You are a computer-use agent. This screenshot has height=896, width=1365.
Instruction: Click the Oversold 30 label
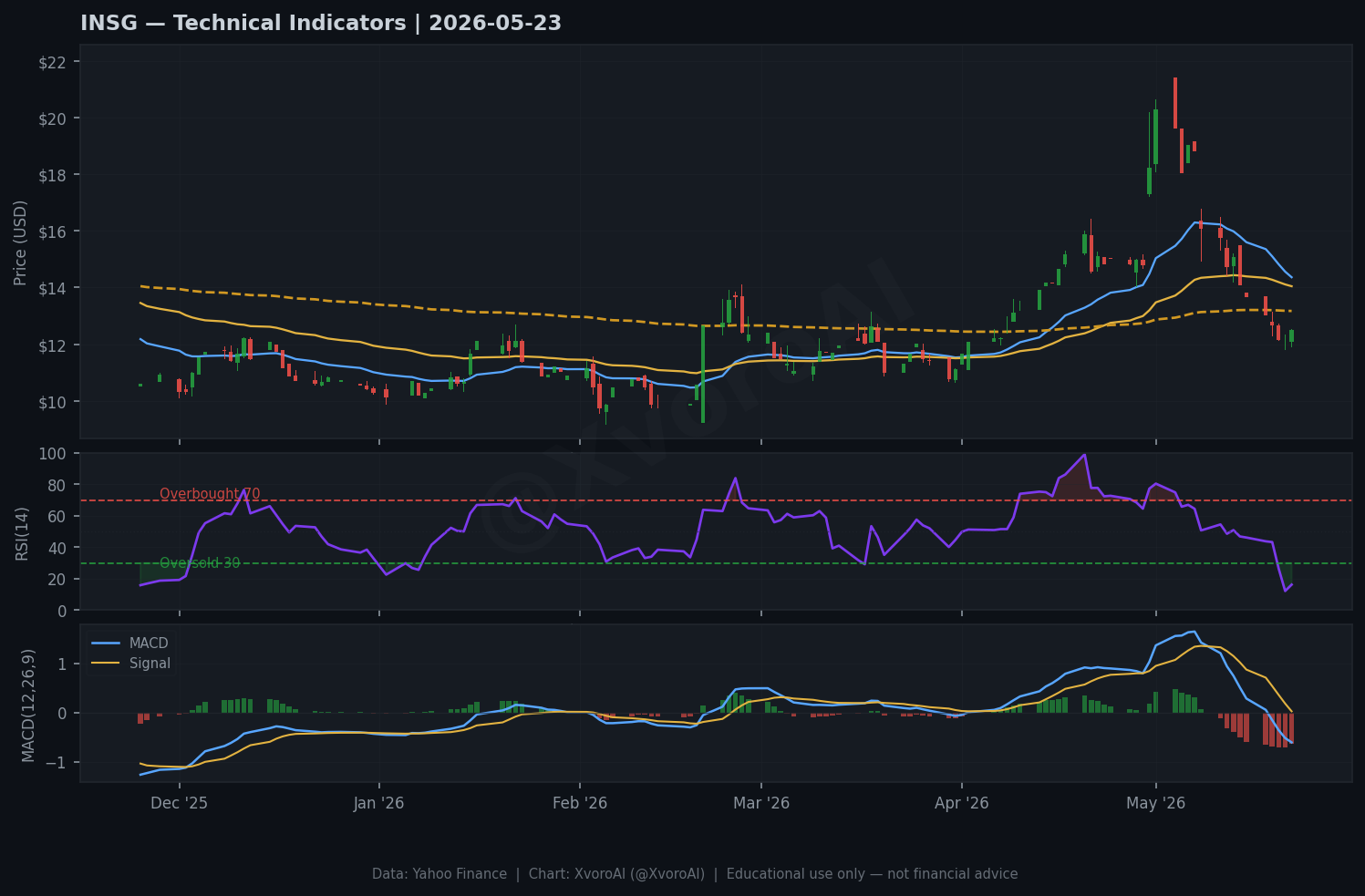tap(200, 563)
